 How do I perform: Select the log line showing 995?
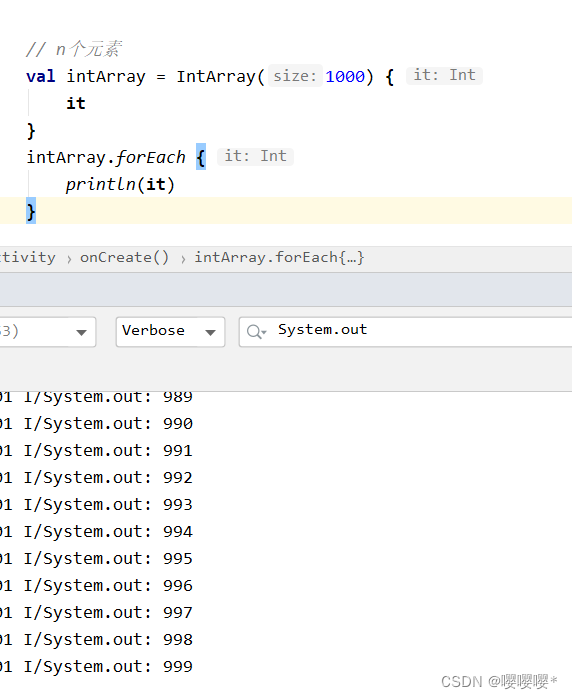coord(96,559)
